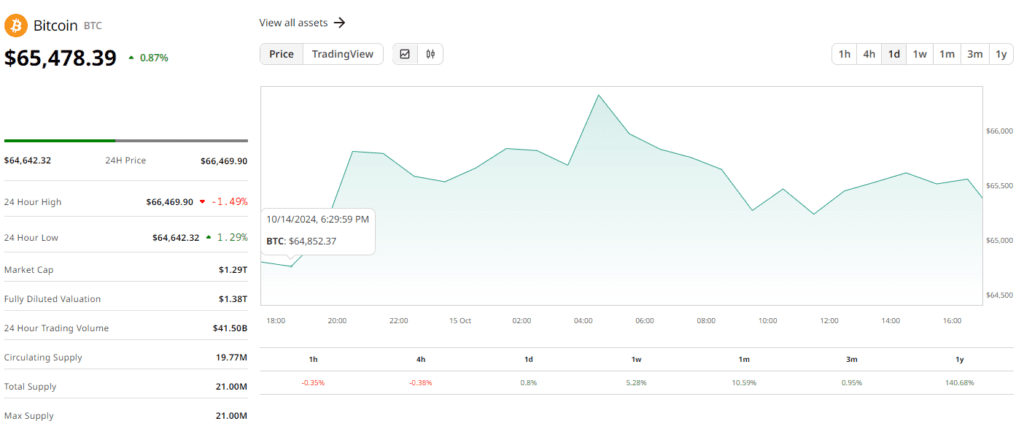Click the Max Supply label
The height and width of the screenshot is (421, 1024).
[x=29, y=416]
